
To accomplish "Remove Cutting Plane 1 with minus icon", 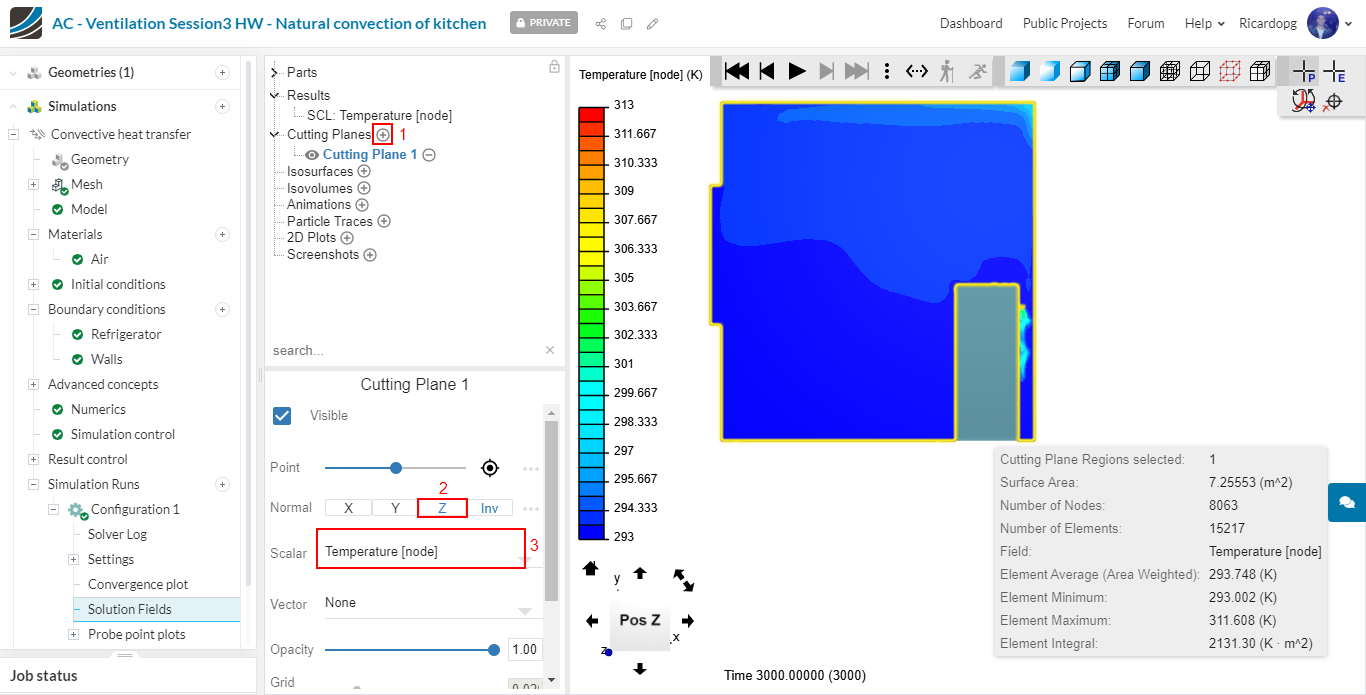I will [429, 155].
